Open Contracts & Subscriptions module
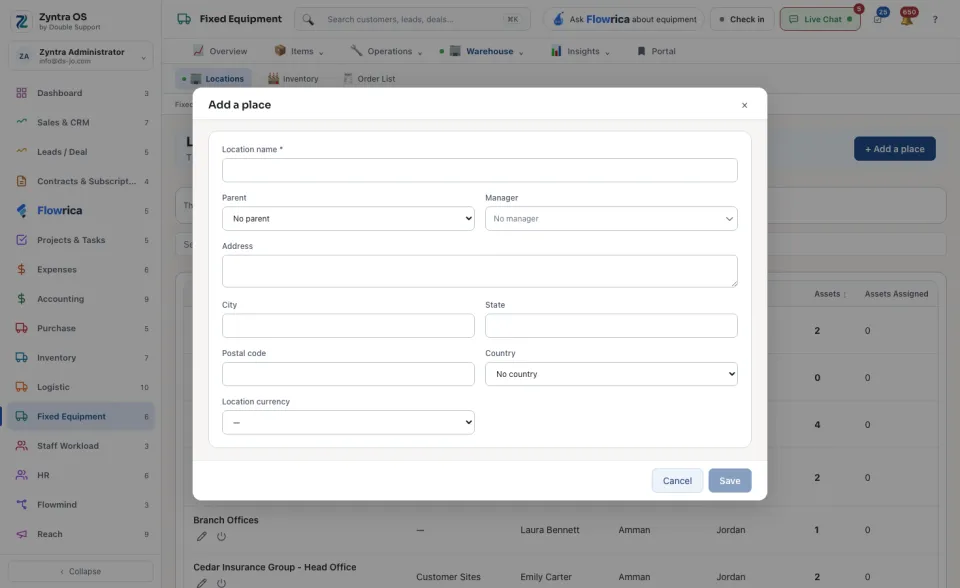 coord(81,181)
